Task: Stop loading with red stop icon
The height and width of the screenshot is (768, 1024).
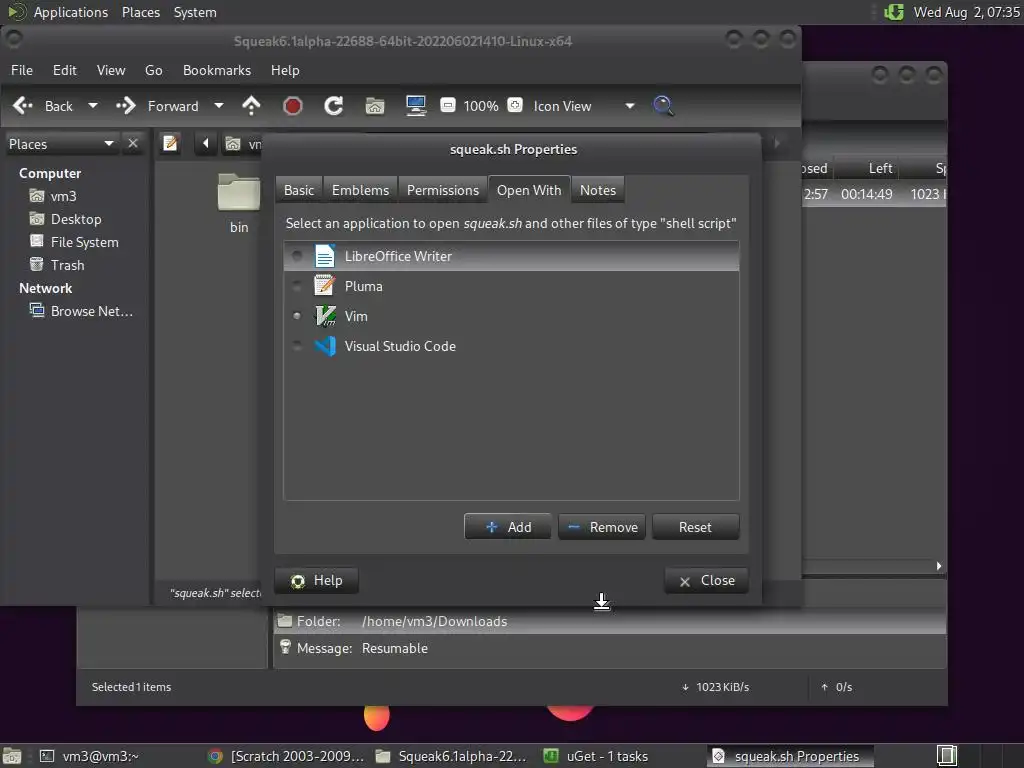Action: [293, 106]
